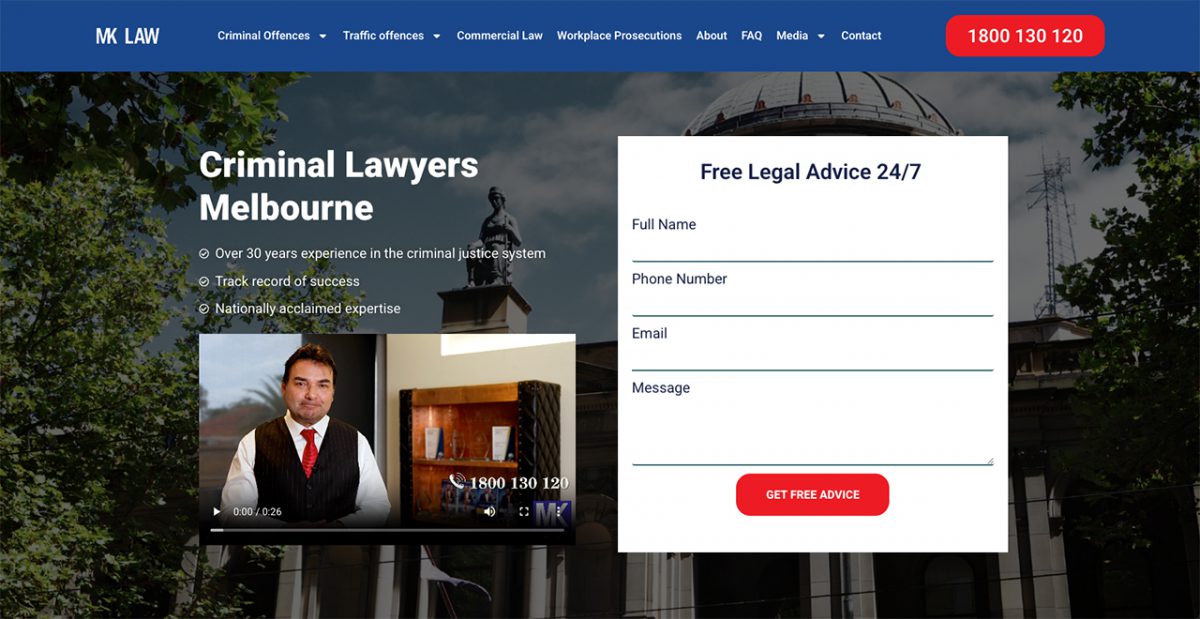Screen dimensions: 1200x619
Task: Open video more options menu
Action: [x=558, y=511]
